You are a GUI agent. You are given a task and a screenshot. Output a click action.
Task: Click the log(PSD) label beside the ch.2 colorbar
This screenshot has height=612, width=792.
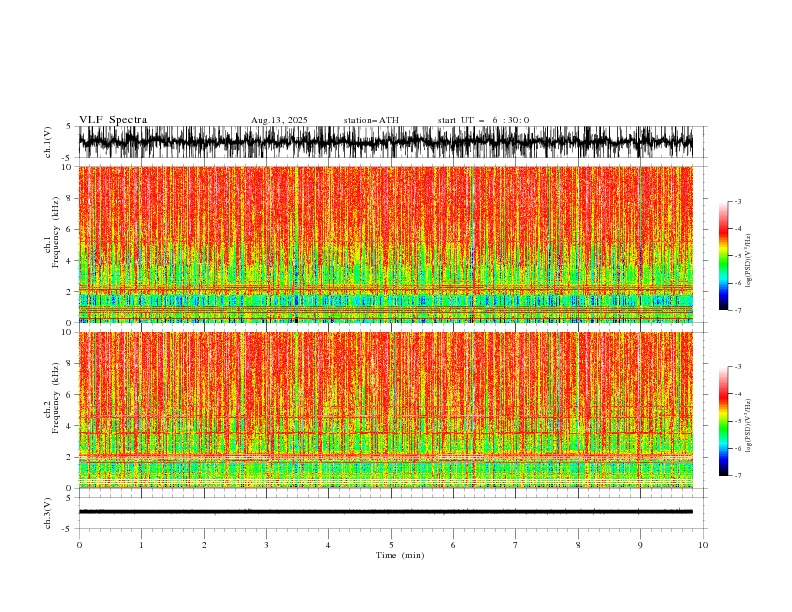pos(749,426)
